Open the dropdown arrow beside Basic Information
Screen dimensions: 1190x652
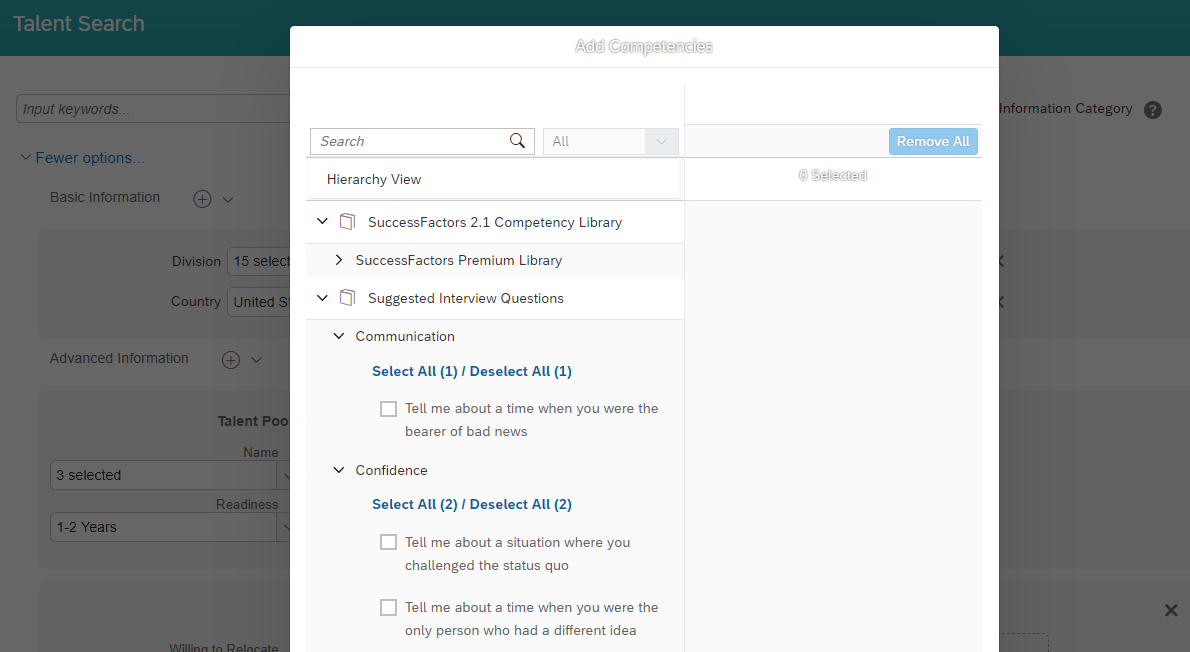coord(228,200)
